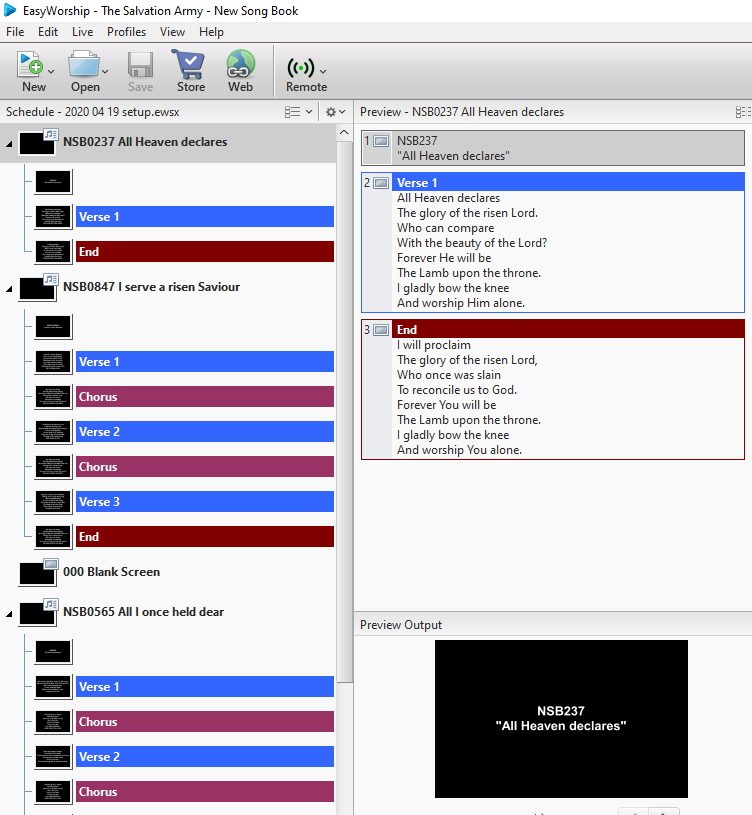Select second Chorus under NSB0565
This screenshot has height=815, width=752.
point(205,792)
